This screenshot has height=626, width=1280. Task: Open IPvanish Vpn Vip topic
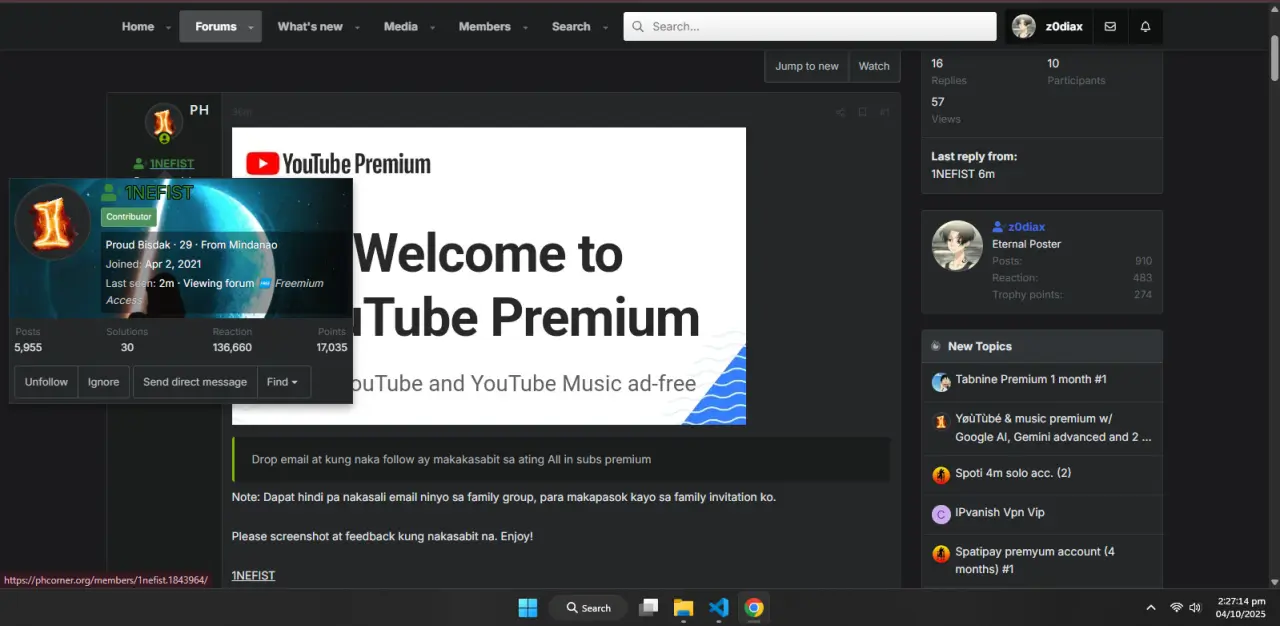1000,512
